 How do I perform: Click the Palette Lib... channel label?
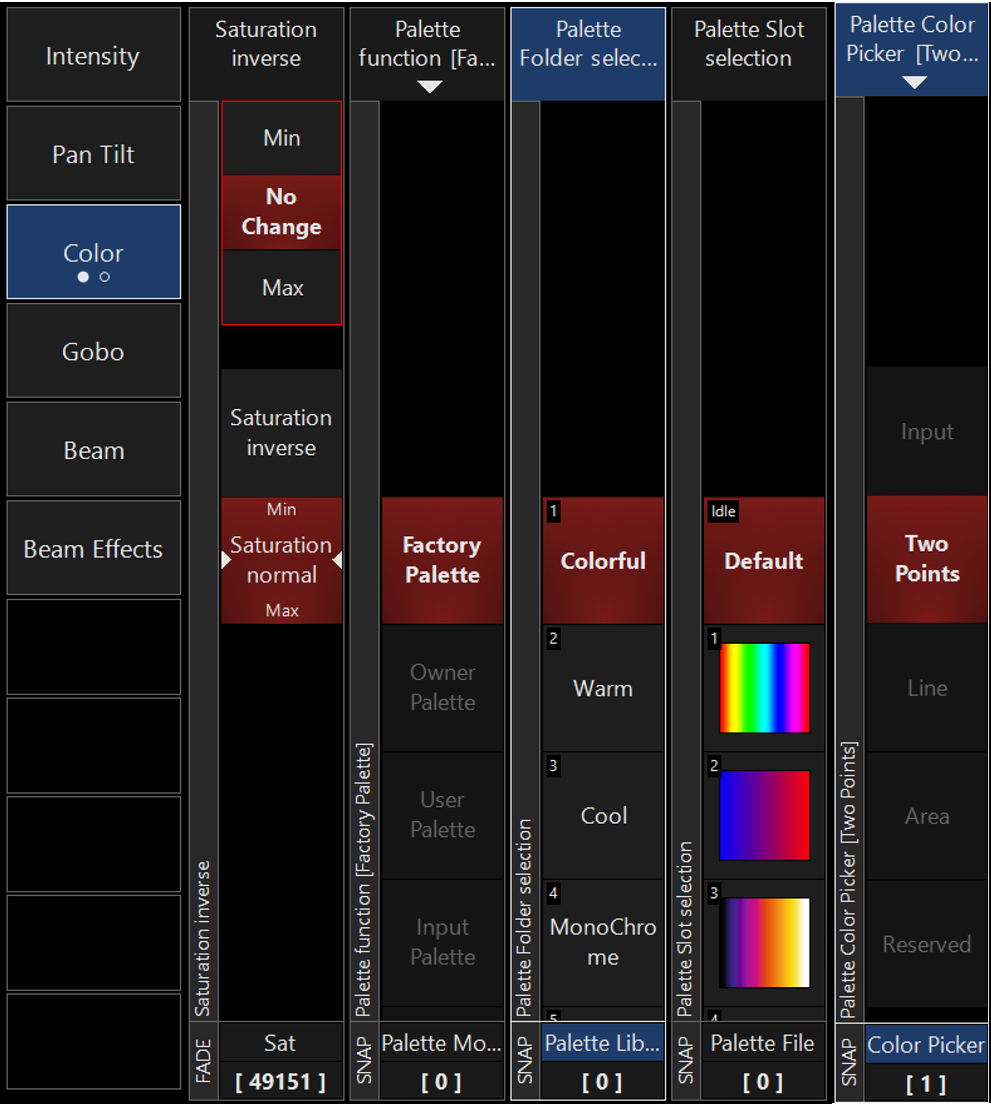point(602,1043)
